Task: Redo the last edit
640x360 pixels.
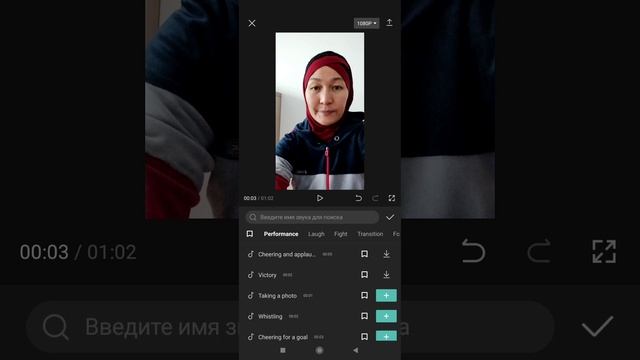Action: coord(375,198)
